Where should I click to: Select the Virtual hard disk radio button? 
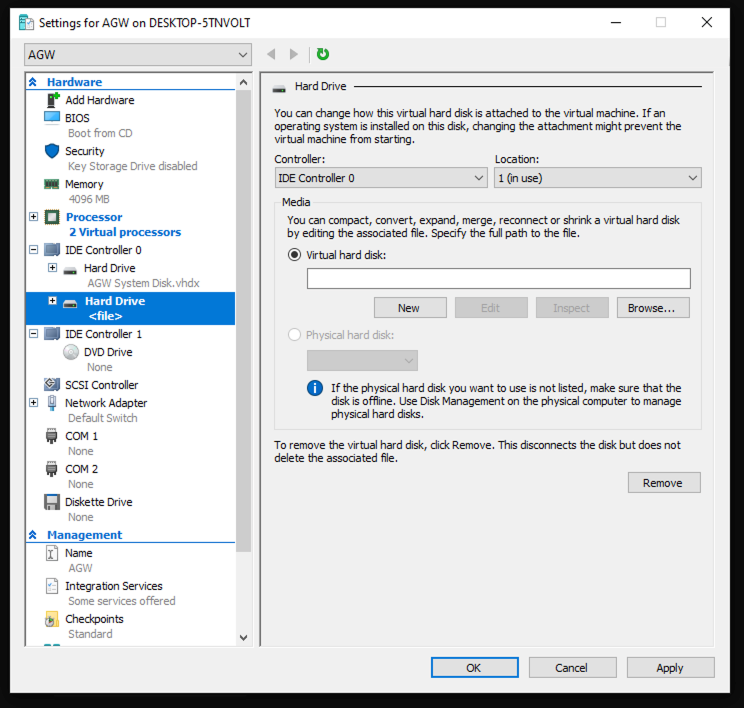(x=294, y=255)
